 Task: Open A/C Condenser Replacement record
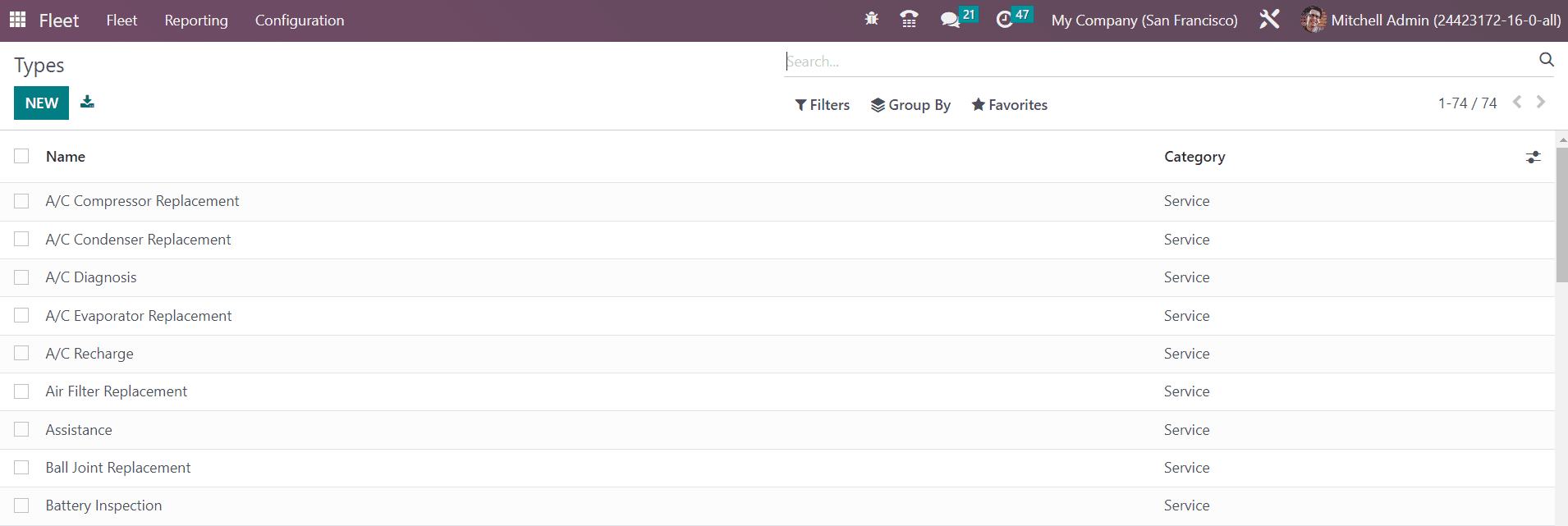(138, 239)
